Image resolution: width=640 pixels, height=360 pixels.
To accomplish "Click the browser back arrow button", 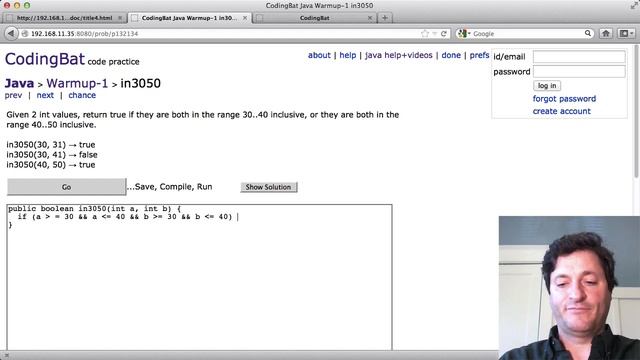I will coord(11,33).
